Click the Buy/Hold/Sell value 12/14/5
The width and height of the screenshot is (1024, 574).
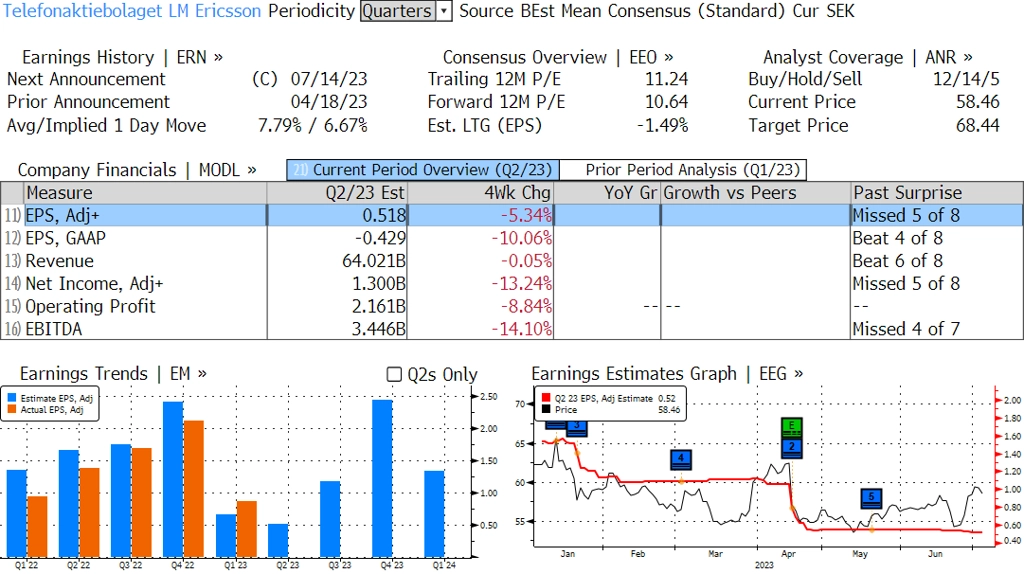point(966,79)
